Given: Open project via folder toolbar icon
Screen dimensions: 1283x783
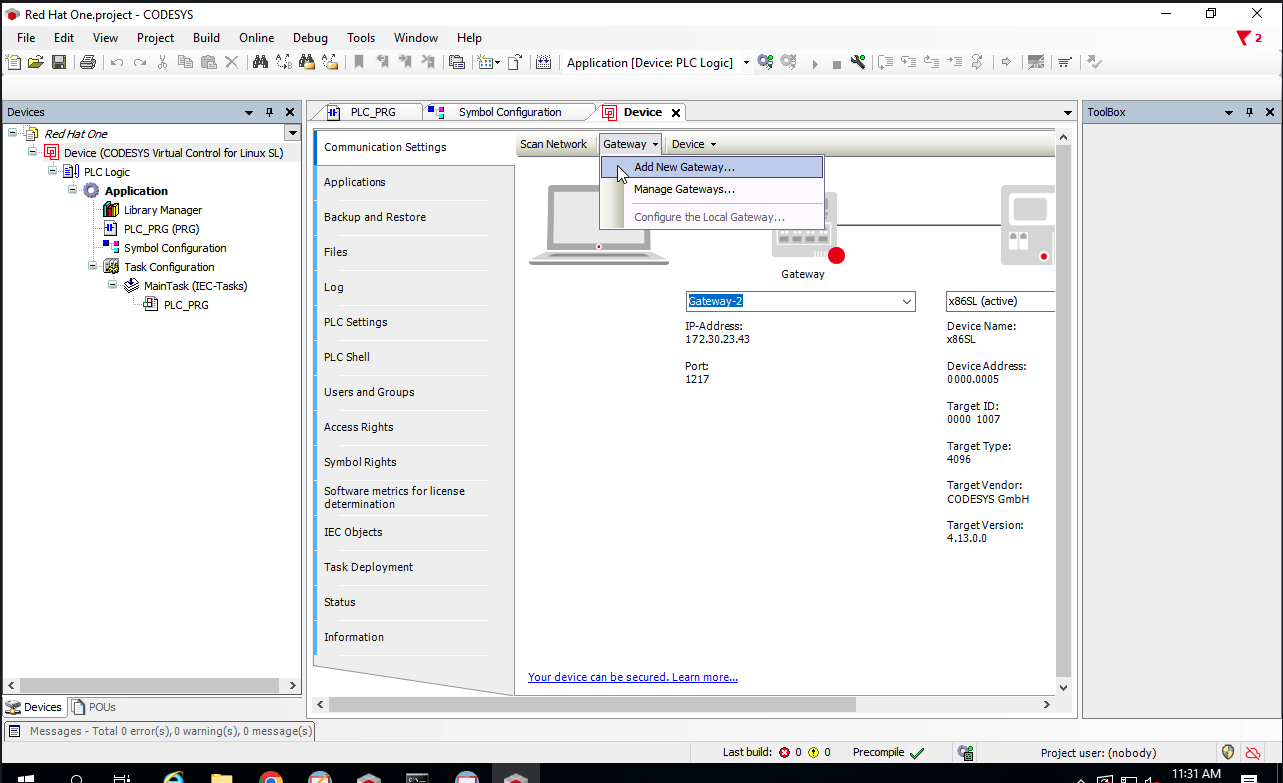Looking at the screenshot, I should coord(35,62).
